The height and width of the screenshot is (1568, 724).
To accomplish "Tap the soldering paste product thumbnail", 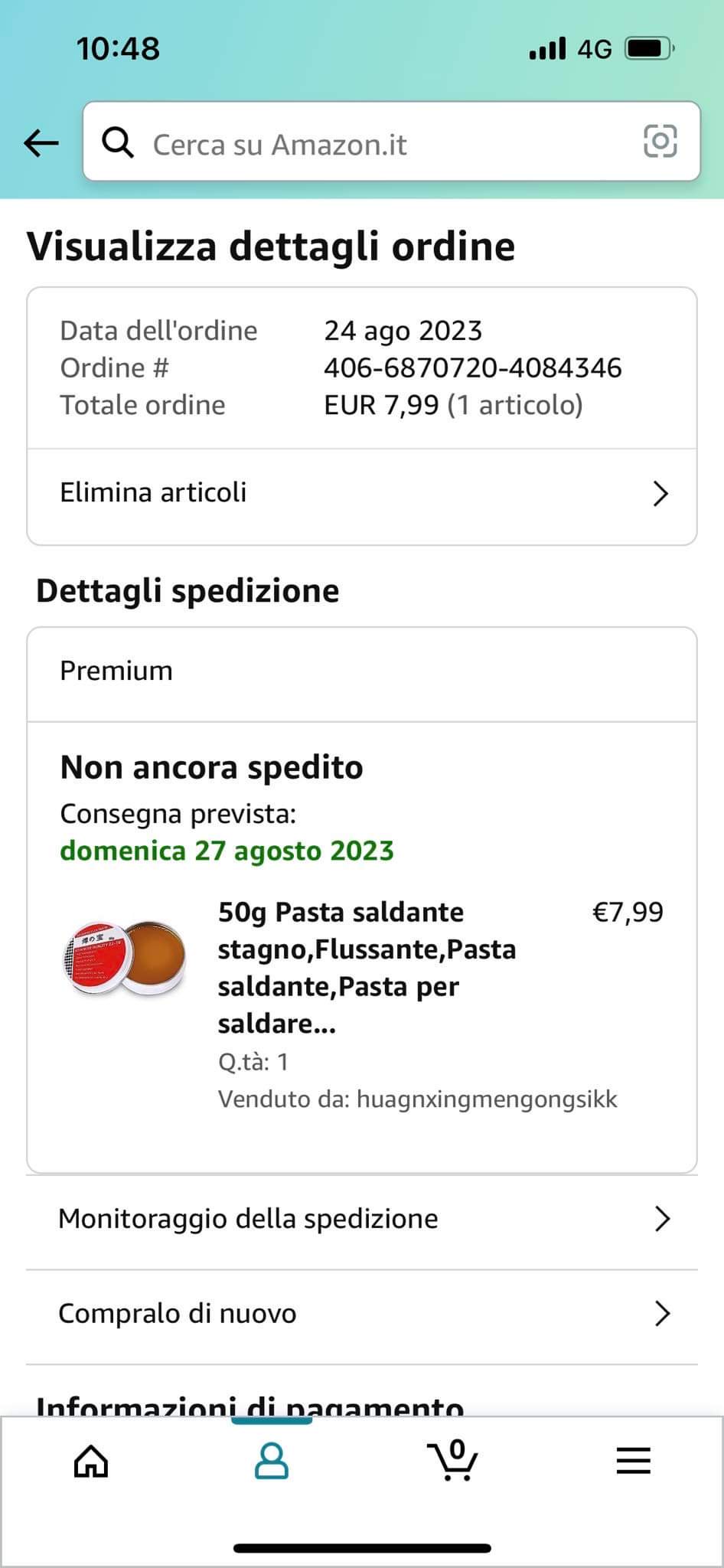I will [125, 957].
